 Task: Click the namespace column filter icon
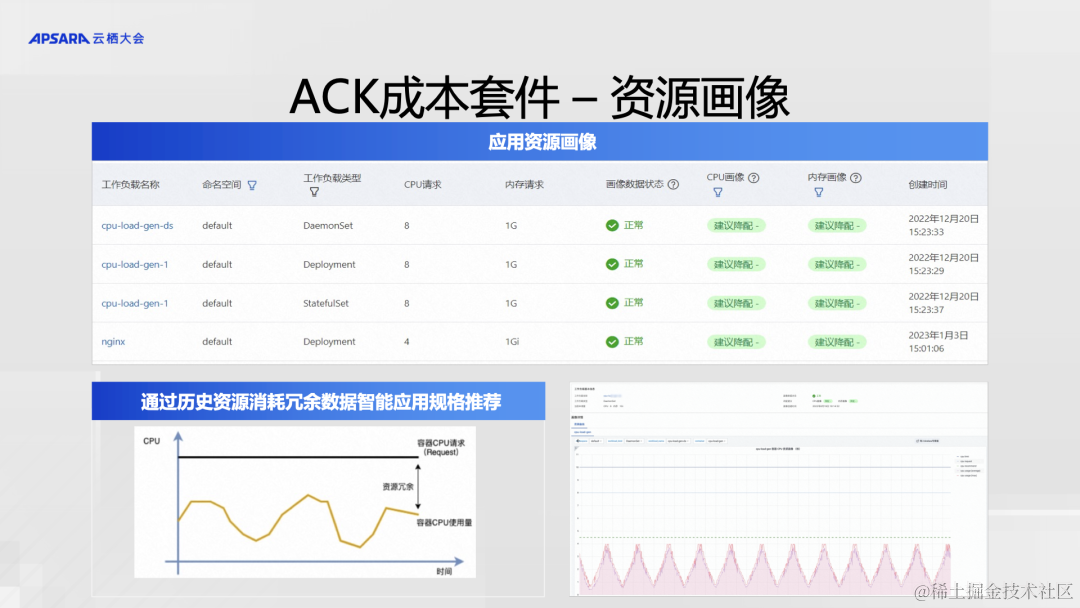tap(252, 185)
